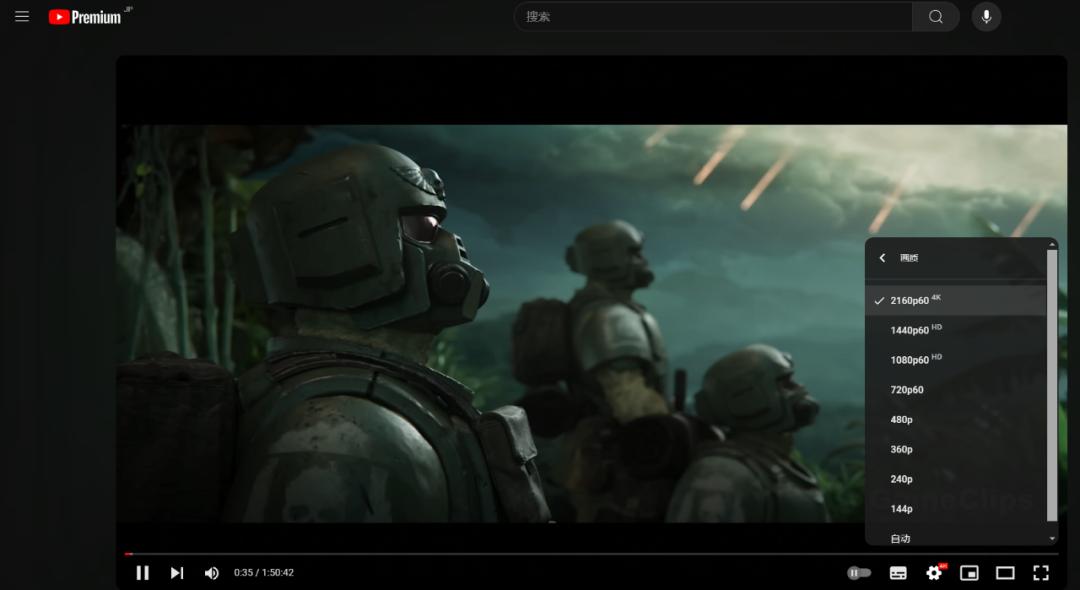The height and width of the screenshot is (590, 1080).
Task: Skip to the next video
Action: (x=177, y=573)
